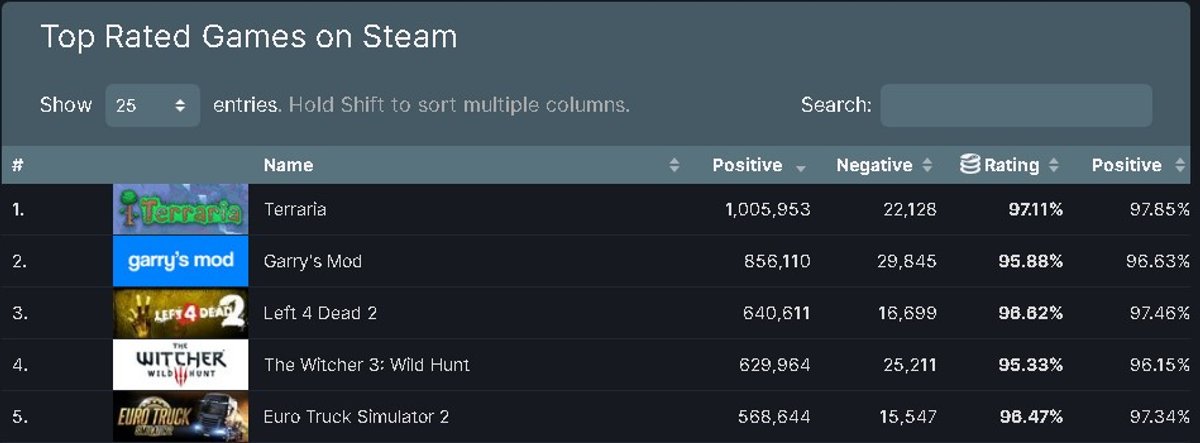
Task: Open the Garry's Mod name link
Action: click(x=313, y=261)
